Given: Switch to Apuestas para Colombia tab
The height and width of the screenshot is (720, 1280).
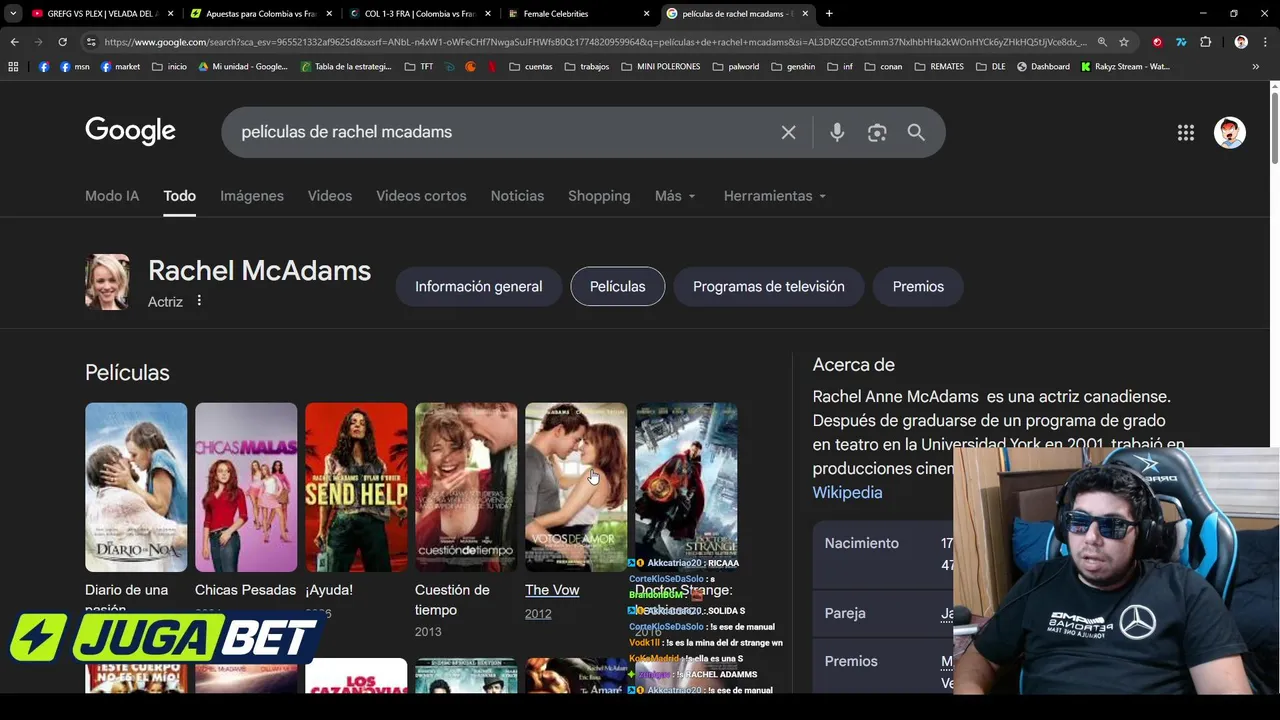Looking at the screenshot, I should pos(260,14).
